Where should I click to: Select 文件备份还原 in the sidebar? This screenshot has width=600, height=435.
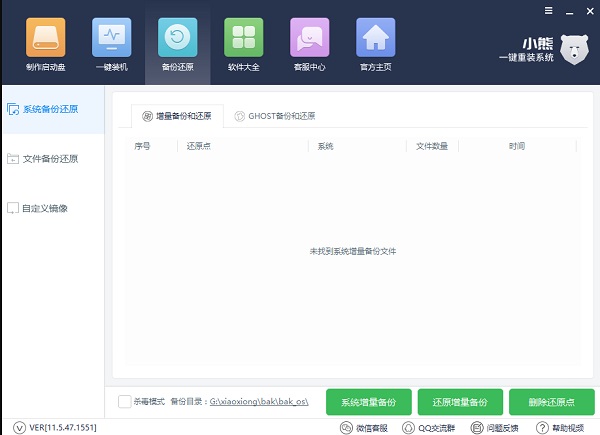(50, 159)
